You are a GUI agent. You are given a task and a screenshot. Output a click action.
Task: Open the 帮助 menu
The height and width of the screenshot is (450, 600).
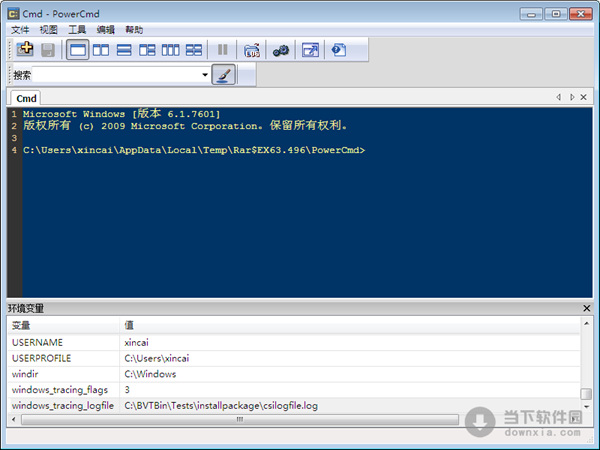coord(134,29)
